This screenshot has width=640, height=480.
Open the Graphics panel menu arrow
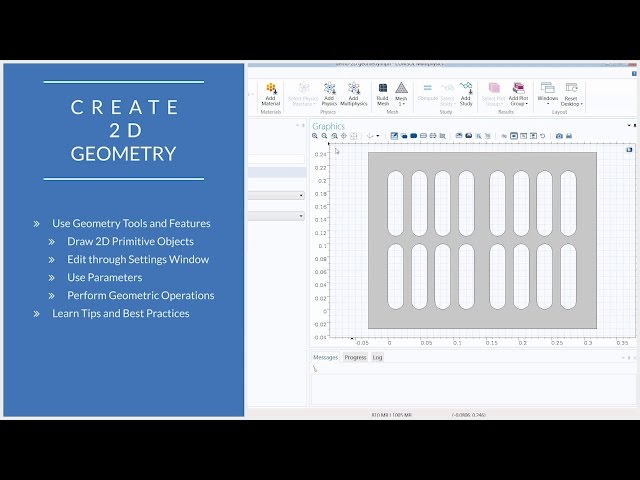coord(629,126)
